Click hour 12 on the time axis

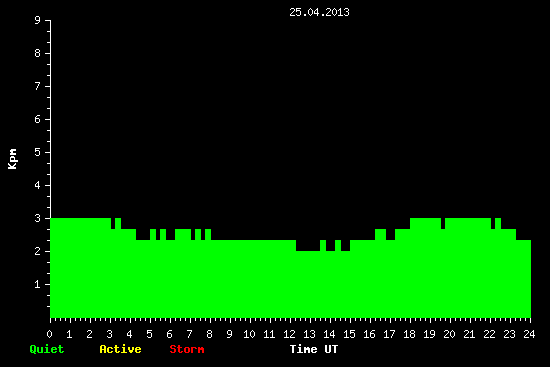[x=289, y=334]
